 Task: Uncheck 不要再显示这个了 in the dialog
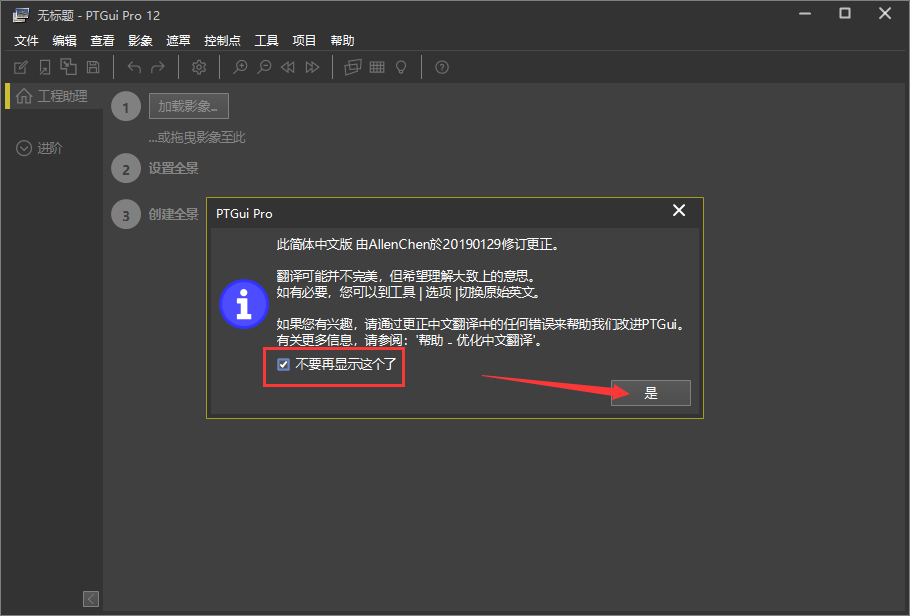[283, 364]
